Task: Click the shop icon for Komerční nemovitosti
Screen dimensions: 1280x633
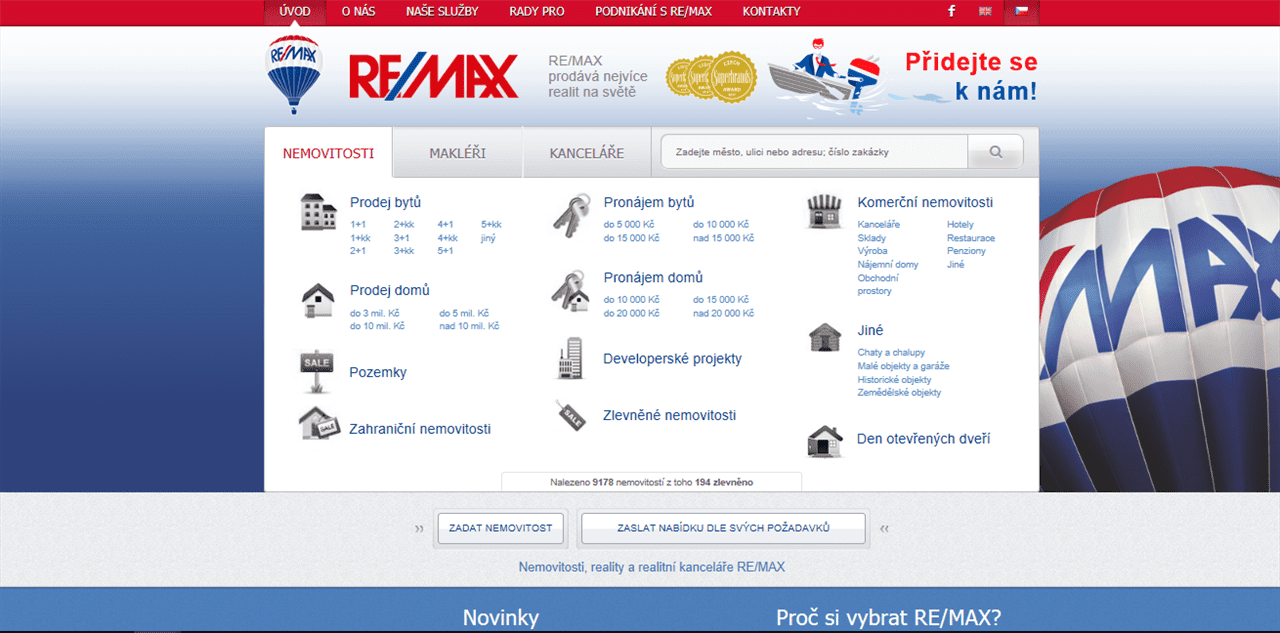Action: click(825, 211)
